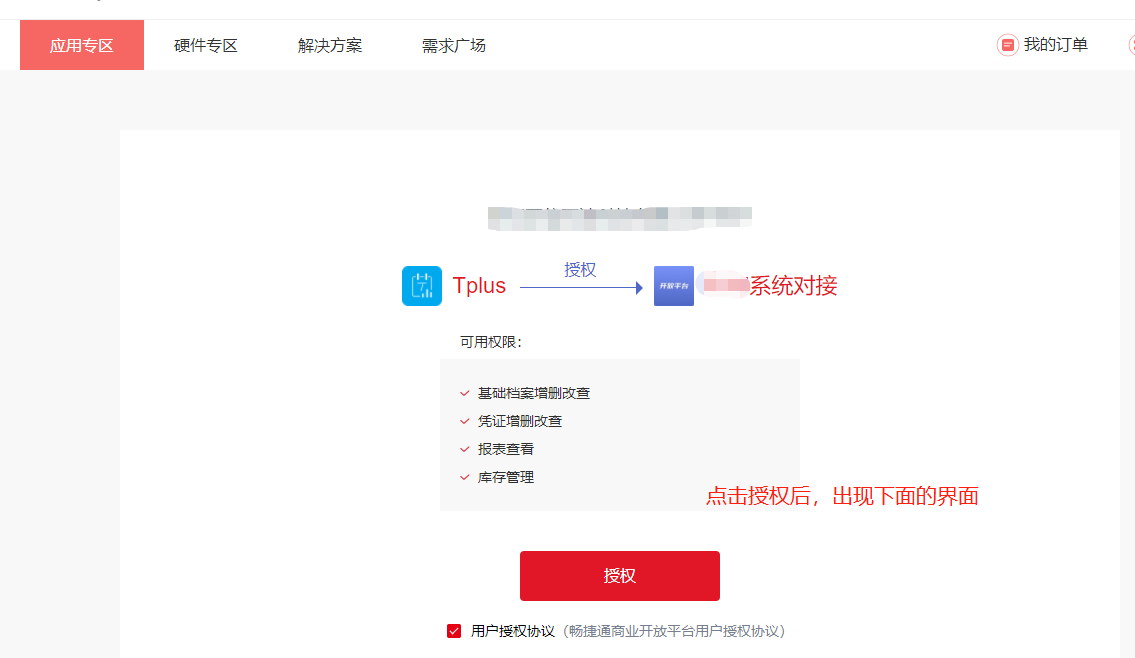Viewport: 1135px width, 658px height.
Task: Click the Tplus app icon
Action: tap(422, 286)
